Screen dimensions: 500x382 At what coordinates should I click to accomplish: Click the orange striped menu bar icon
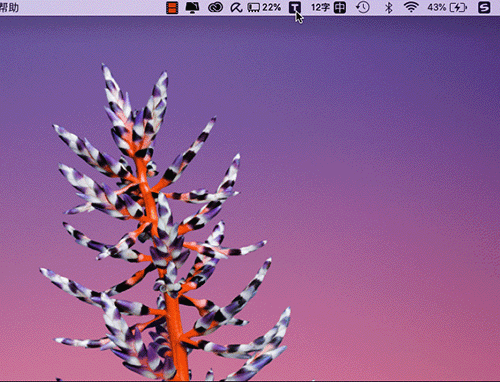click(x=172, y=8)
